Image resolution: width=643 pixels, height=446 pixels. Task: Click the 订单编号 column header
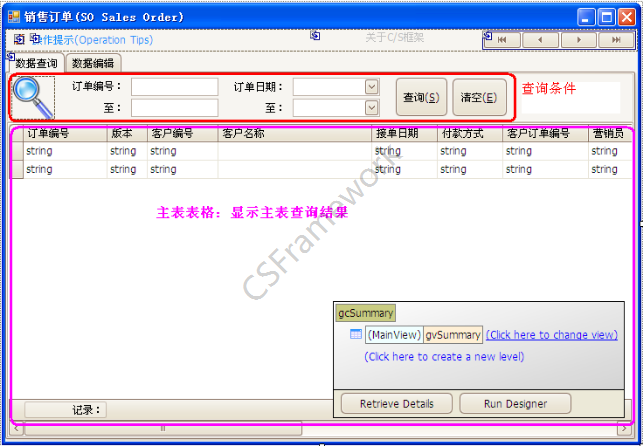(x=65, y=134)
